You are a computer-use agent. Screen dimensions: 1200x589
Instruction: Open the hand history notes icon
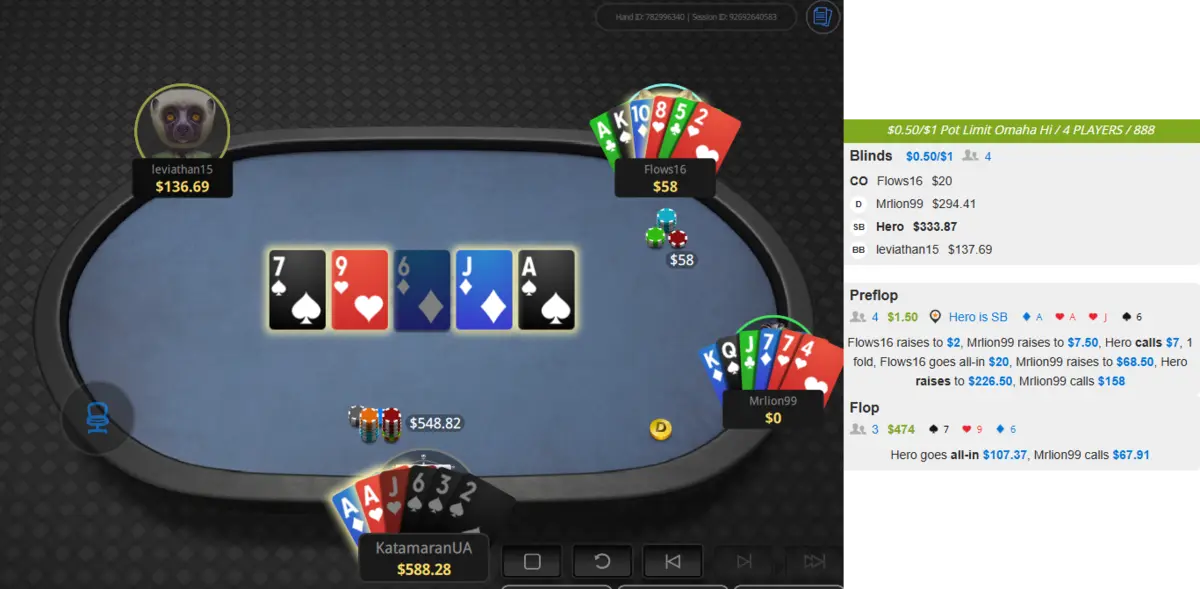tap(822, 17)
